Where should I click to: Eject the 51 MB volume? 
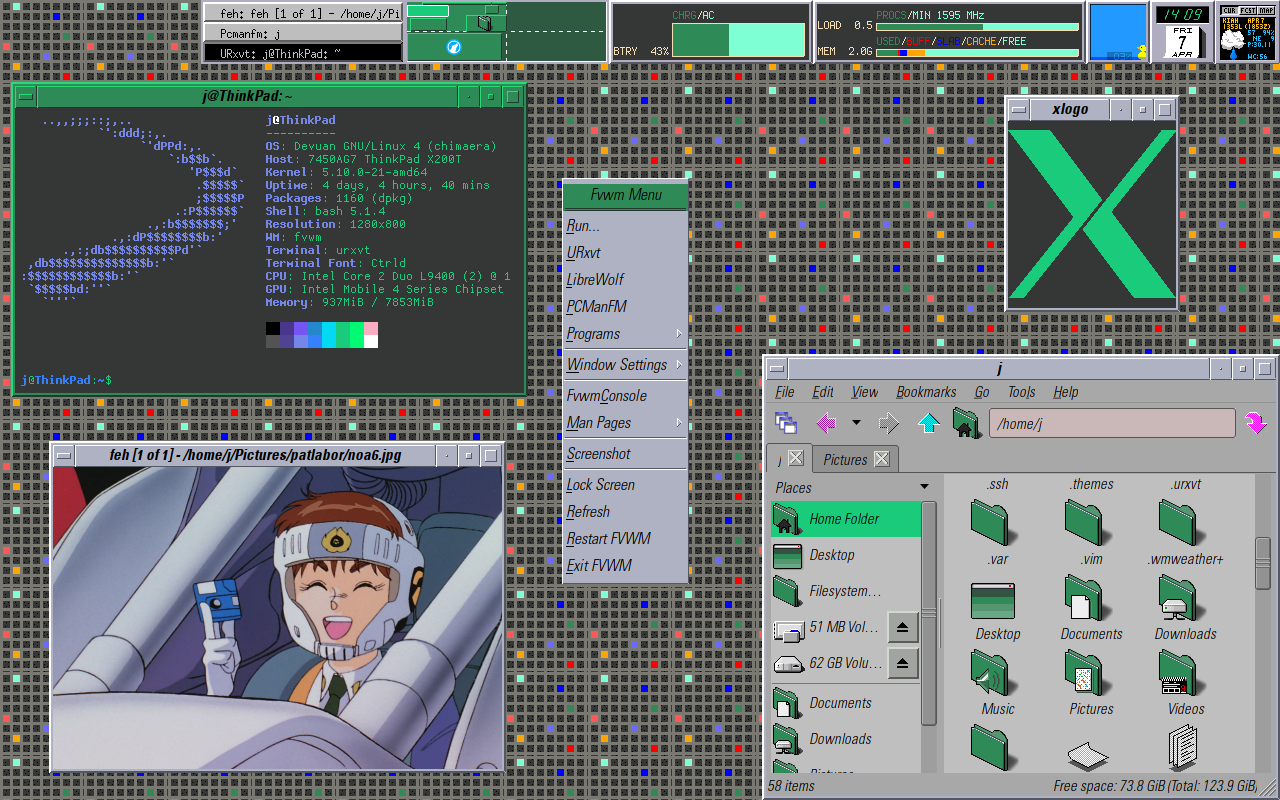[x=902, y=628]
